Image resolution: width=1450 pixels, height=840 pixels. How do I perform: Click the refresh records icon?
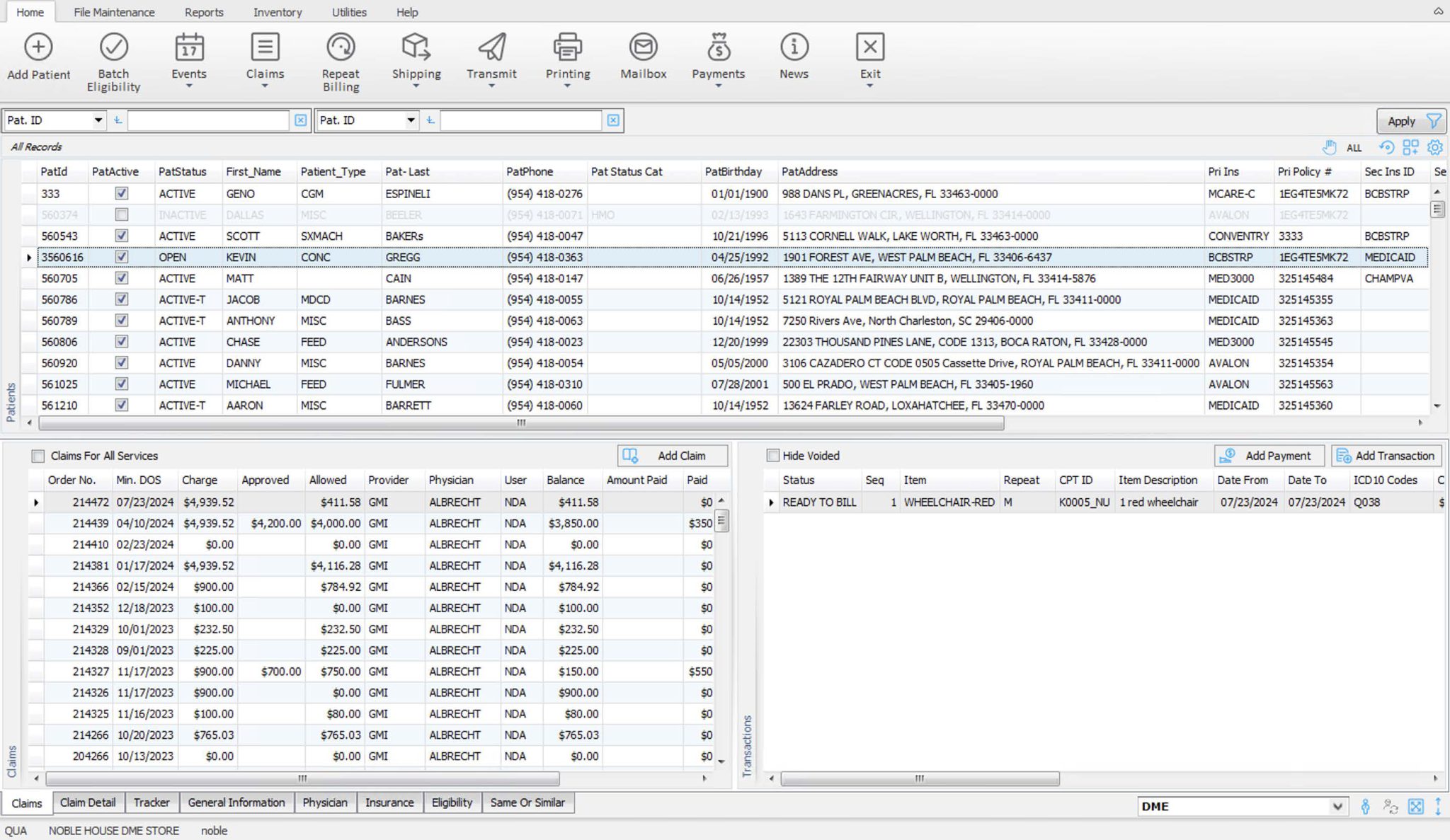click(1386, 147)
